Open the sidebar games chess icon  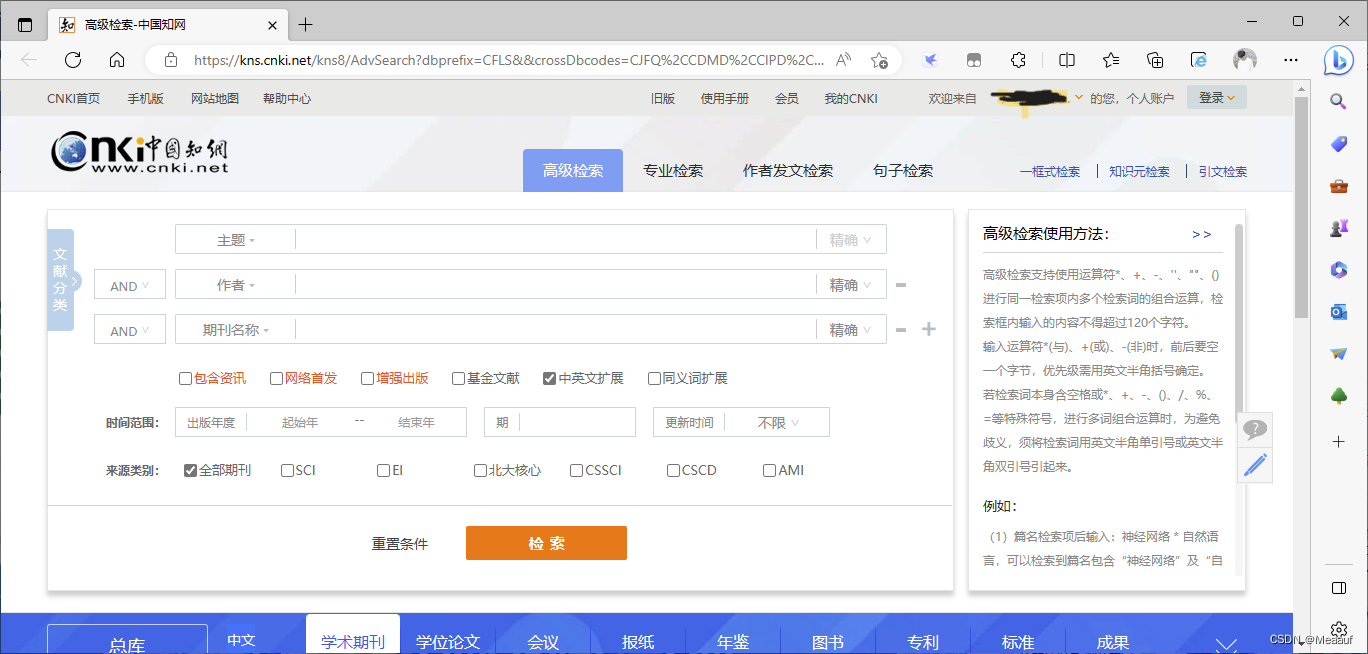tap(1338, 228)
